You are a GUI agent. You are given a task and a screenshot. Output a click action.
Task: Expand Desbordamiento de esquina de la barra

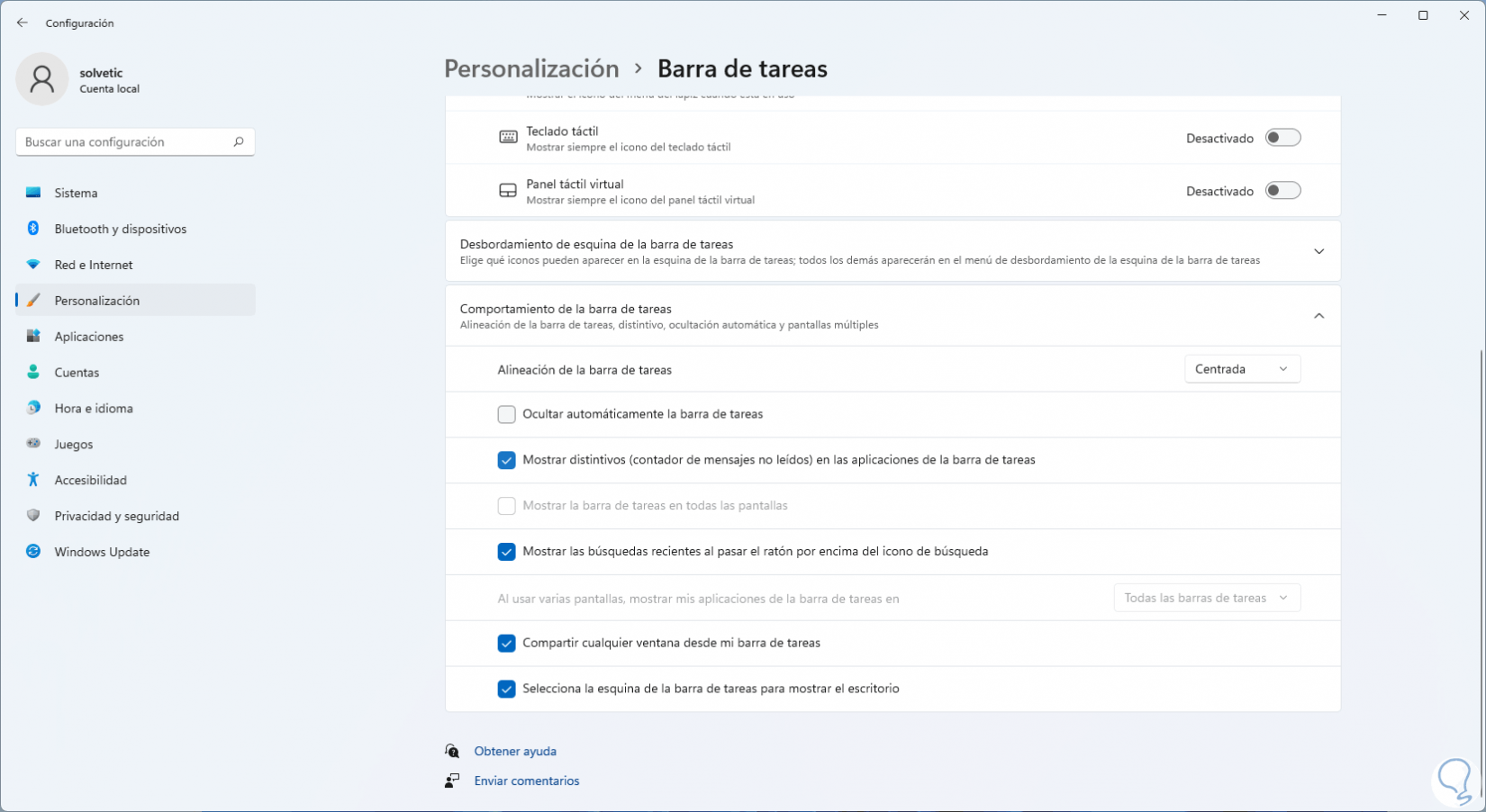point(1318,251)
